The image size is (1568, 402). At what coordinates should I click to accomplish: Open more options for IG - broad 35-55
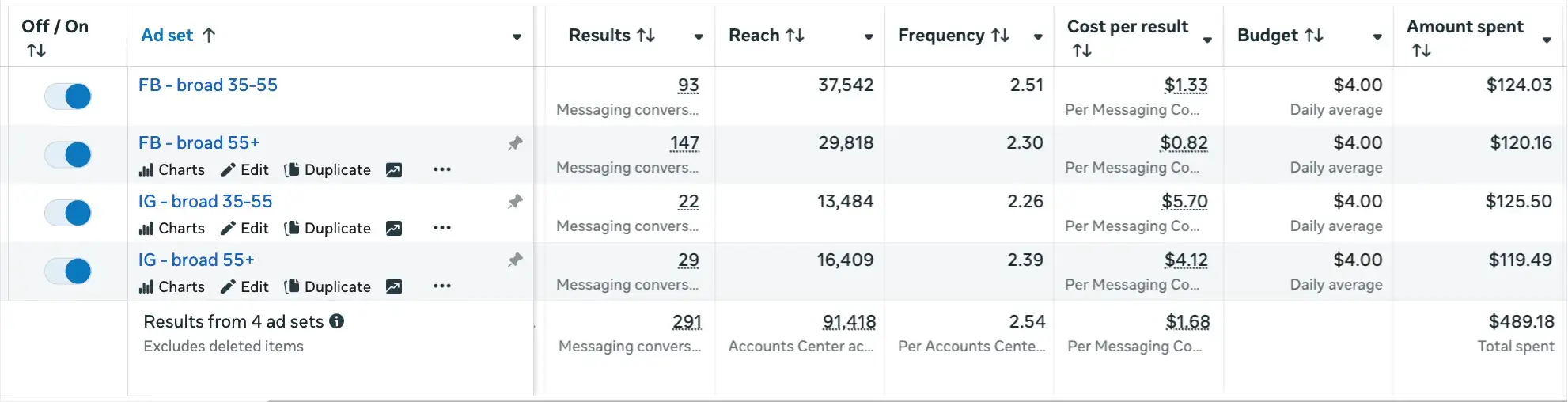442,228
